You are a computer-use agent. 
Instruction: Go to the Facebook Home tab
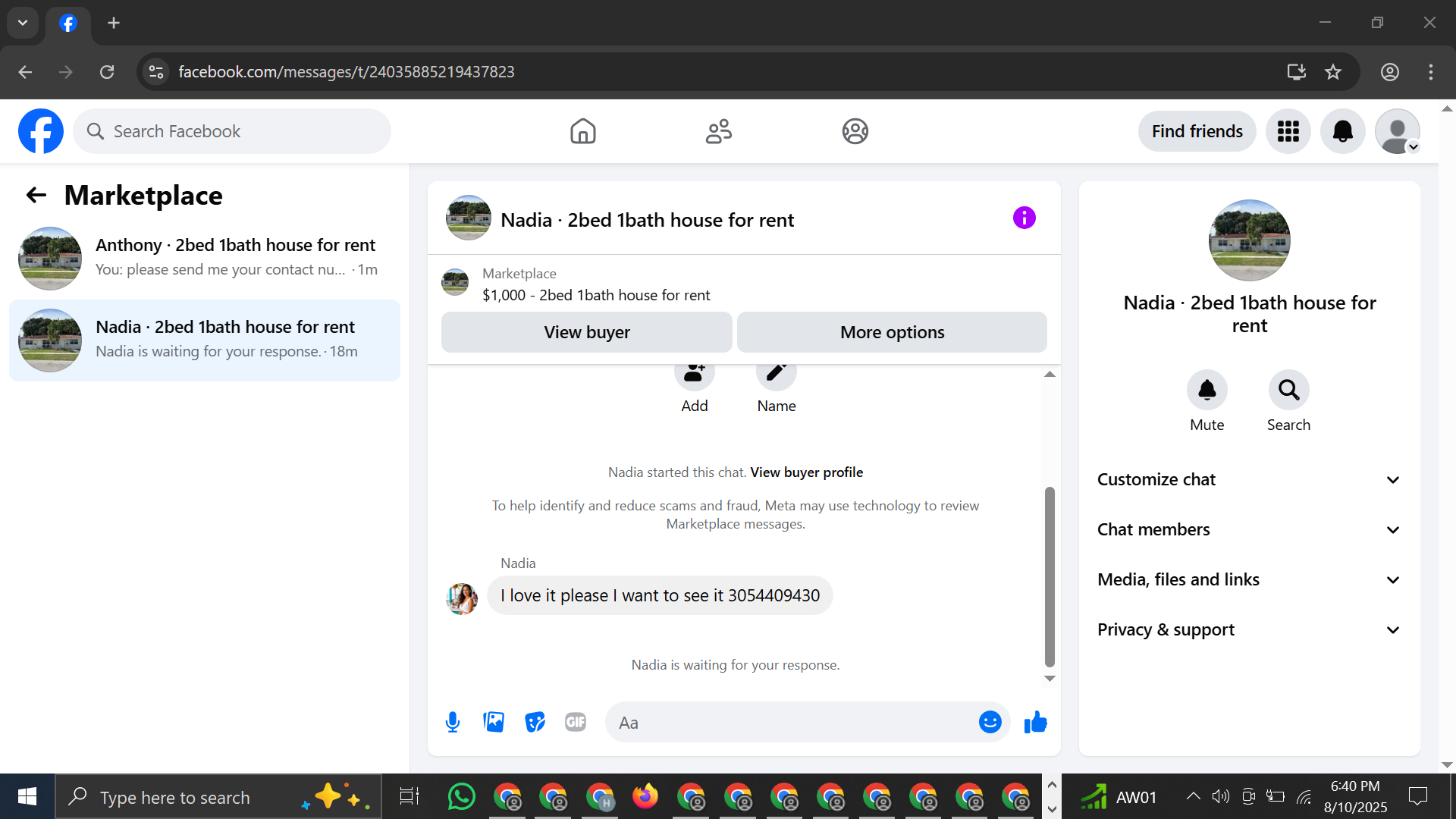click(x=582, y=131)
